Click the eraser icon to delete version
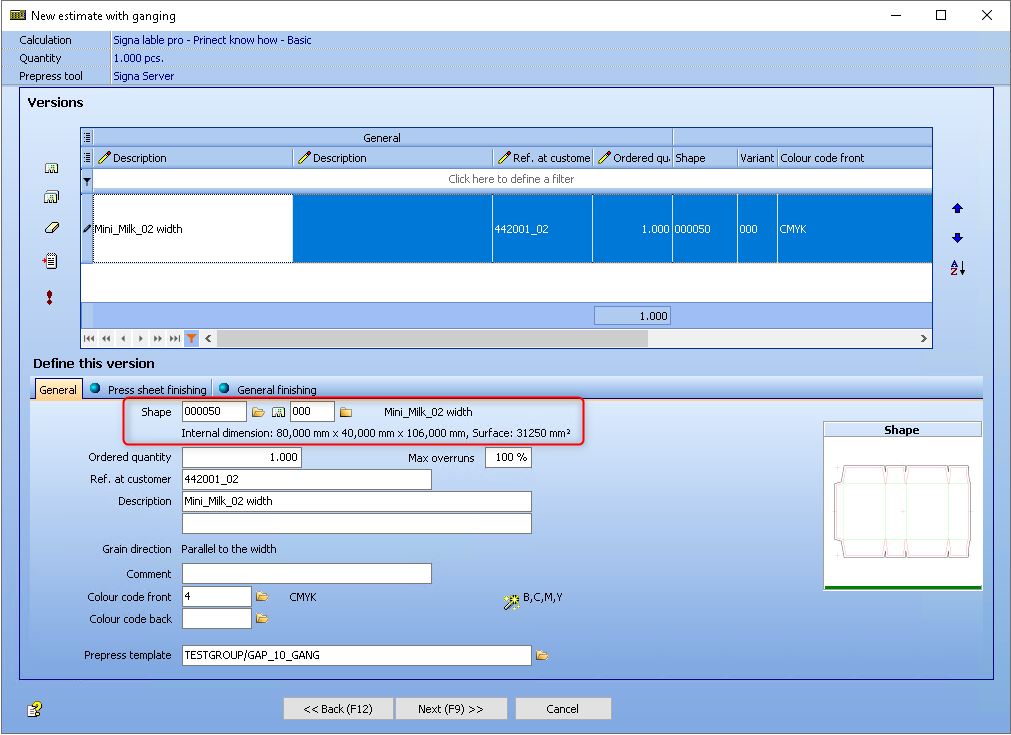 tap(52, 228)
